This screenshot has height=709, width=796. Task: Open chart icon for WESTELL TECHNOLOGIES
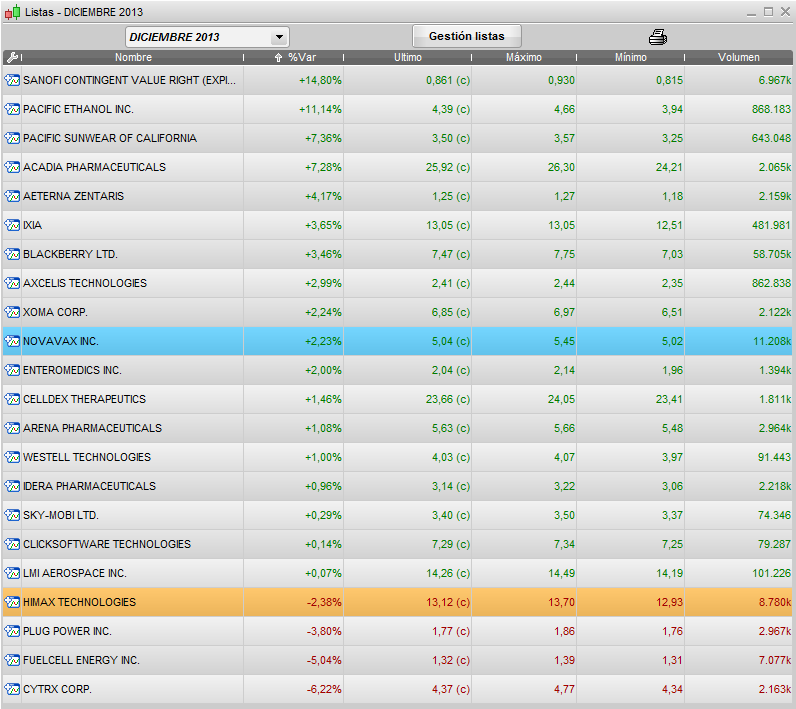point(12,457)
